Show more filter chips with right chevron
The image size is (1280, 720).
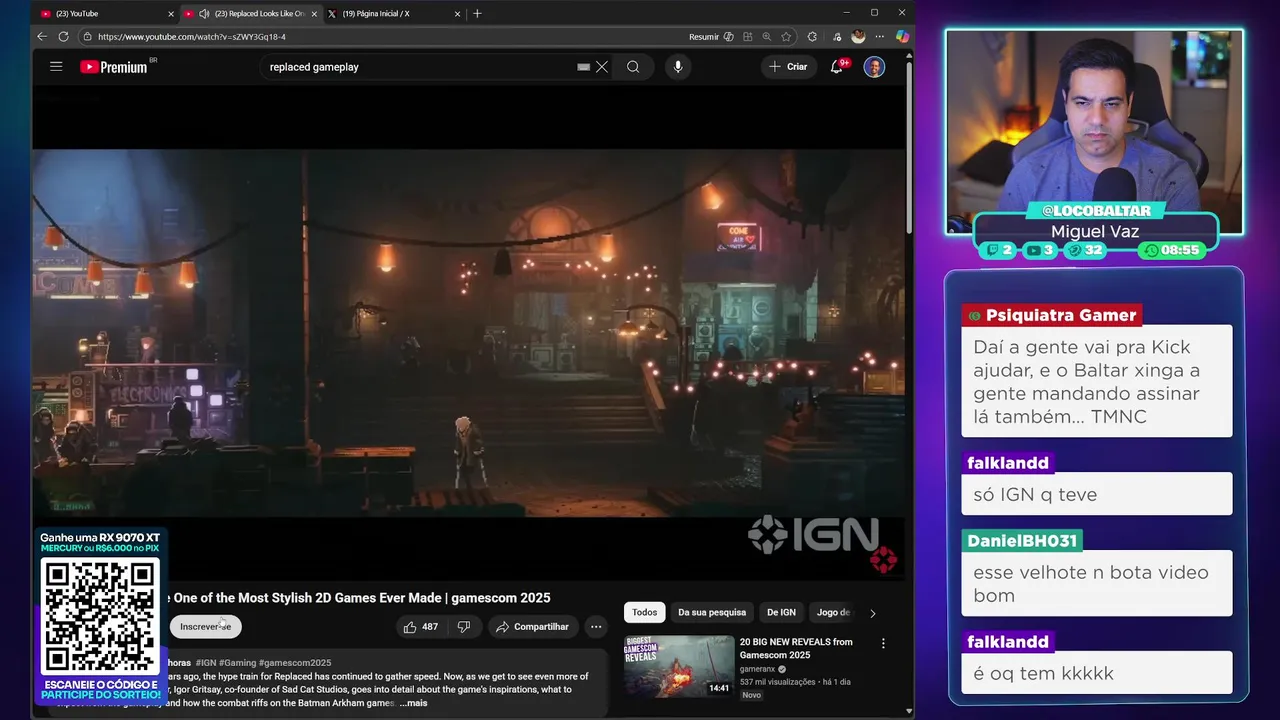pyautogui.click(x=872, y=613)
